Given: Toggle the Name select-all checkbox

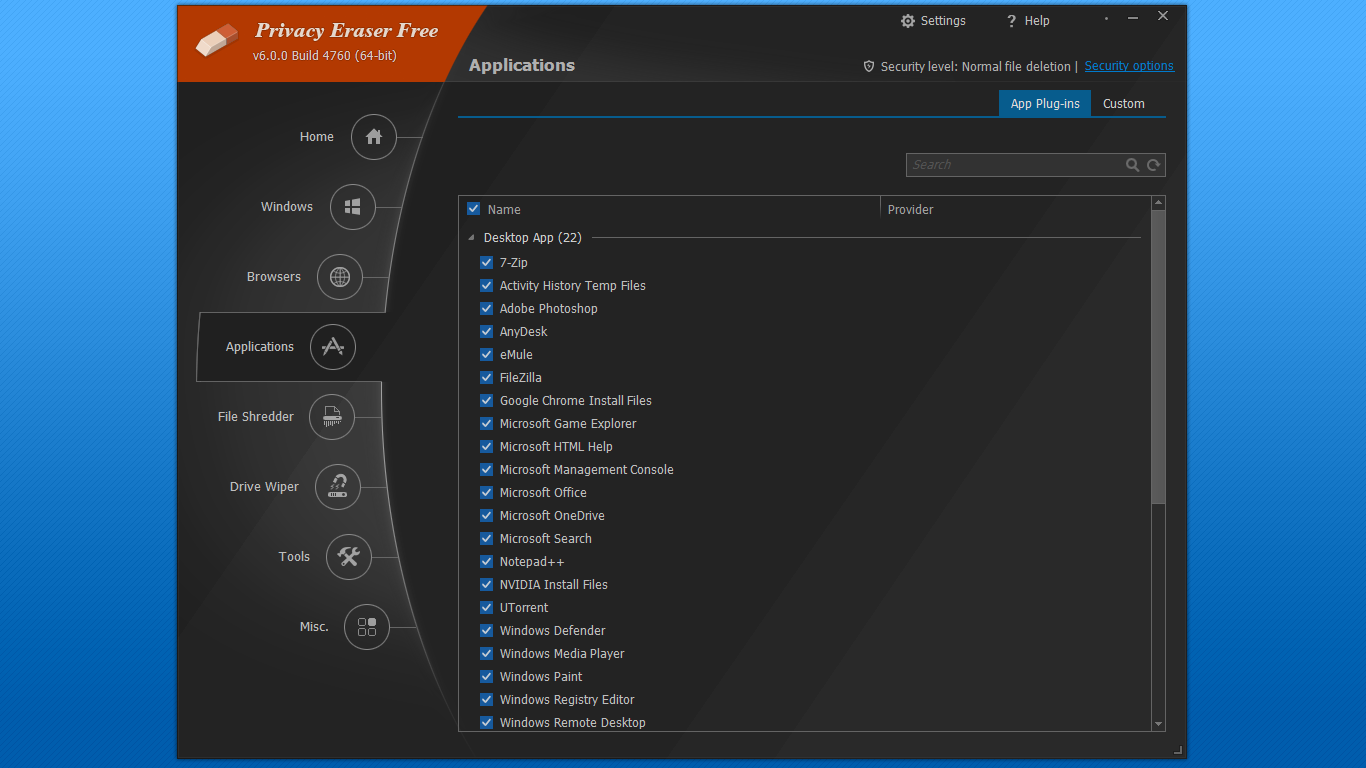Looking at the screenshot, I should pyautogui.click(x=473, y=209).
